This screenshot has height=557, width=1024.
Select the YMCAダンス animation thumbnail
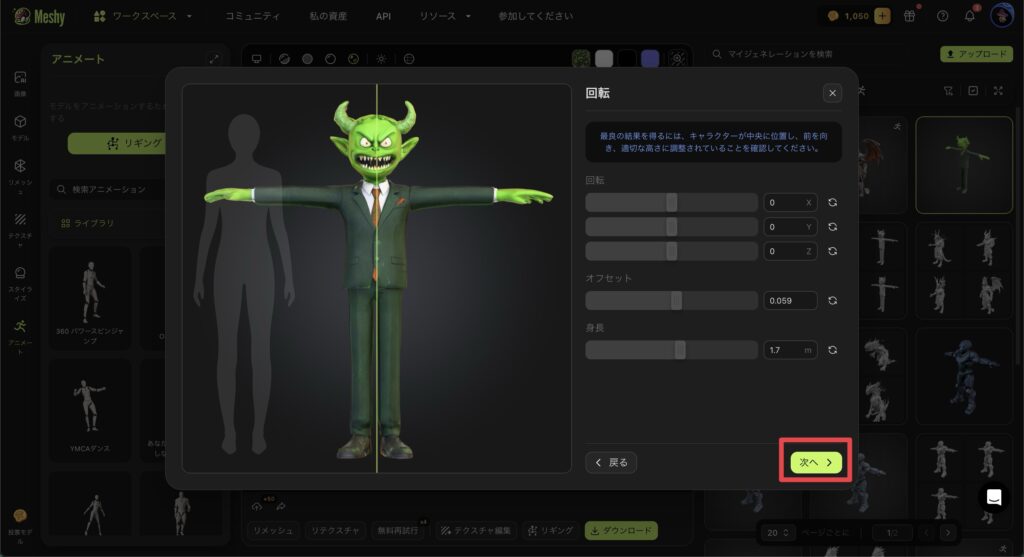[90, 409]
